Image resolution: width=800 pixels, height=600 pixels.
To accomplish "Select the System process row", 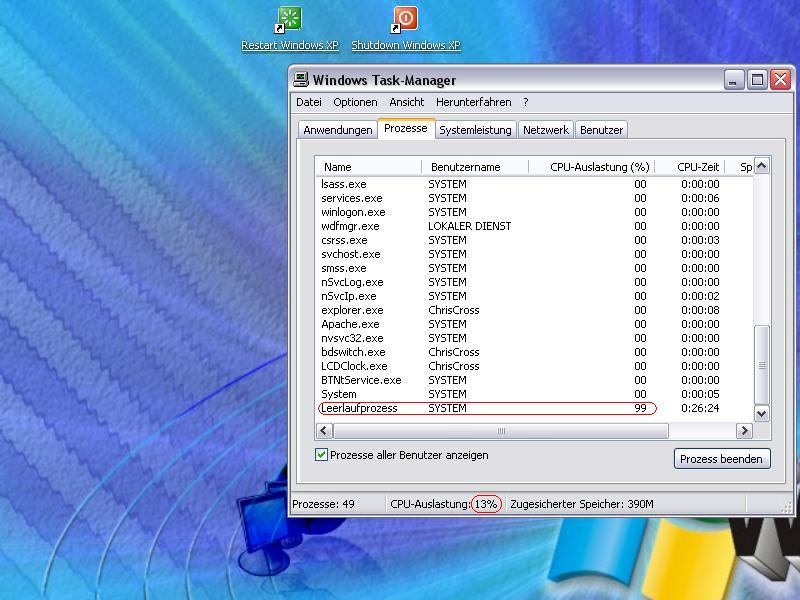I will (x=534, y=394).
